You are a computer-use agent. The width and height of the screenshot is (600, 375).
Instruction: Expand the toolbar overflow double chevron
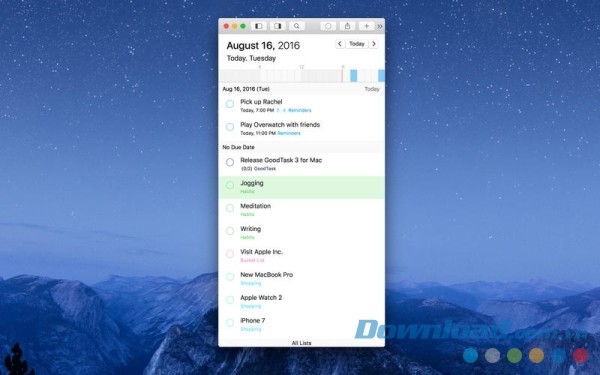click(380, 26)
